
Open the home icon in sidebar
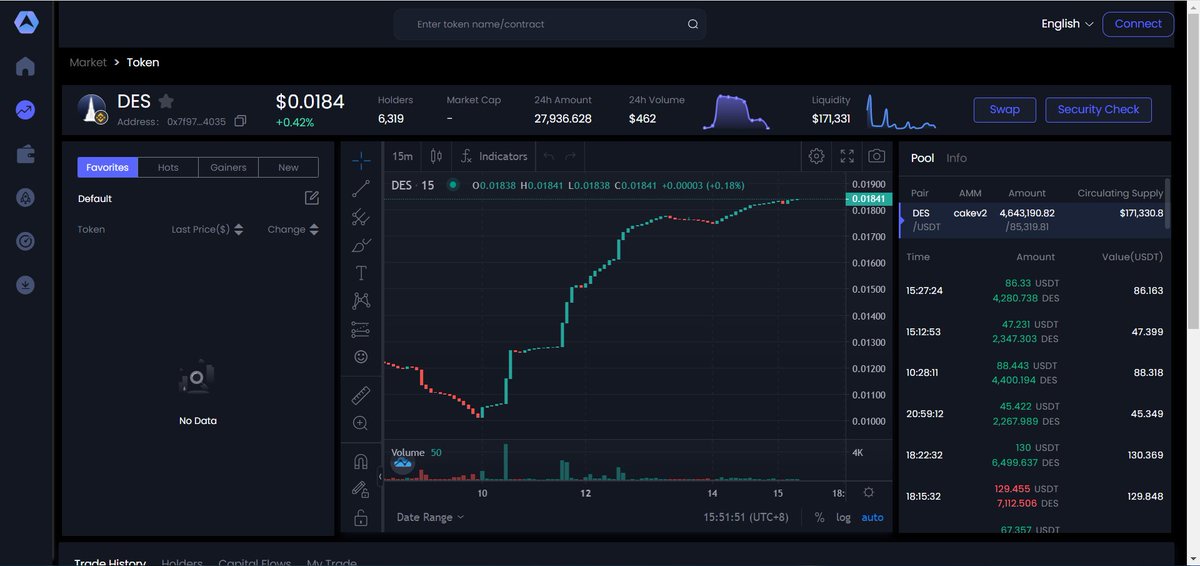pyautogui.click(x=25, y=67)
